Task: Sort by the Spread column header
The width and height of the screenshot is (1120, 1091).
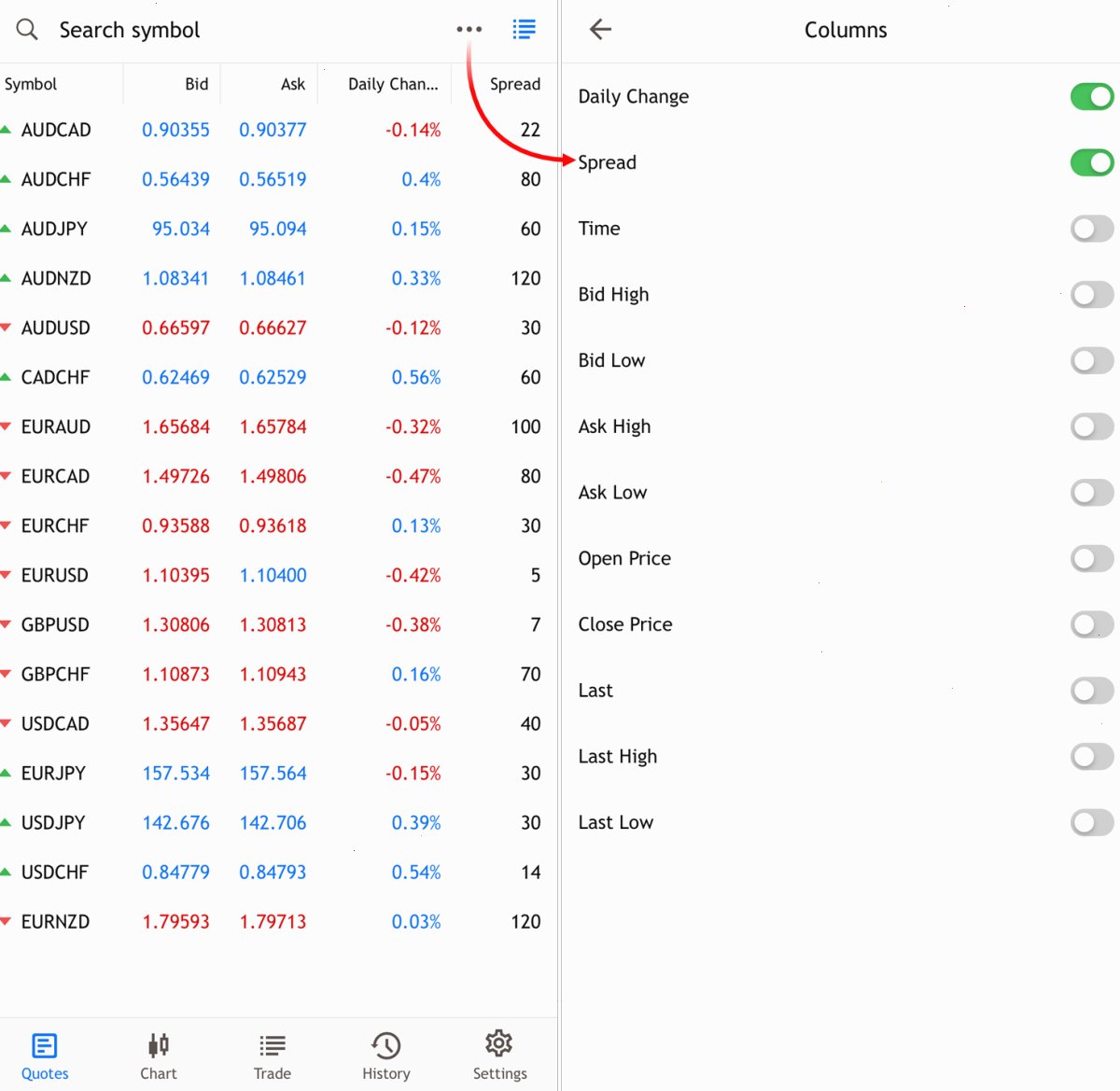Action: (514, 84)
